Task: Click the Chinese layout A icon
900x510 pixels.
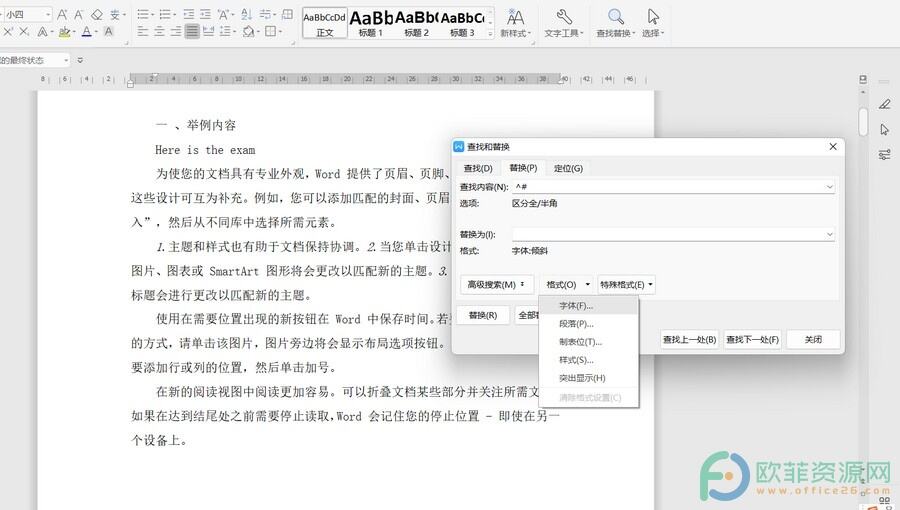Action: (x=223, y=14)
